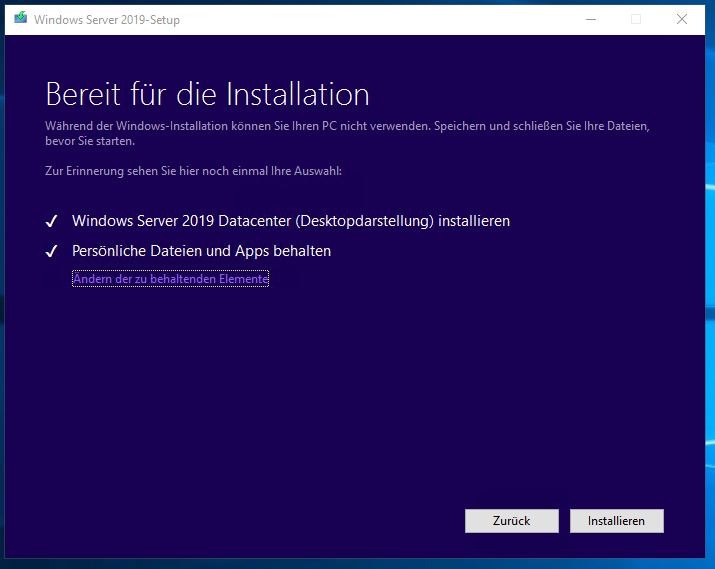Viewport: 715px width, 569px height.
Task: Click the Installieren button
Action: pyautogui.click(x=617, y=521)
